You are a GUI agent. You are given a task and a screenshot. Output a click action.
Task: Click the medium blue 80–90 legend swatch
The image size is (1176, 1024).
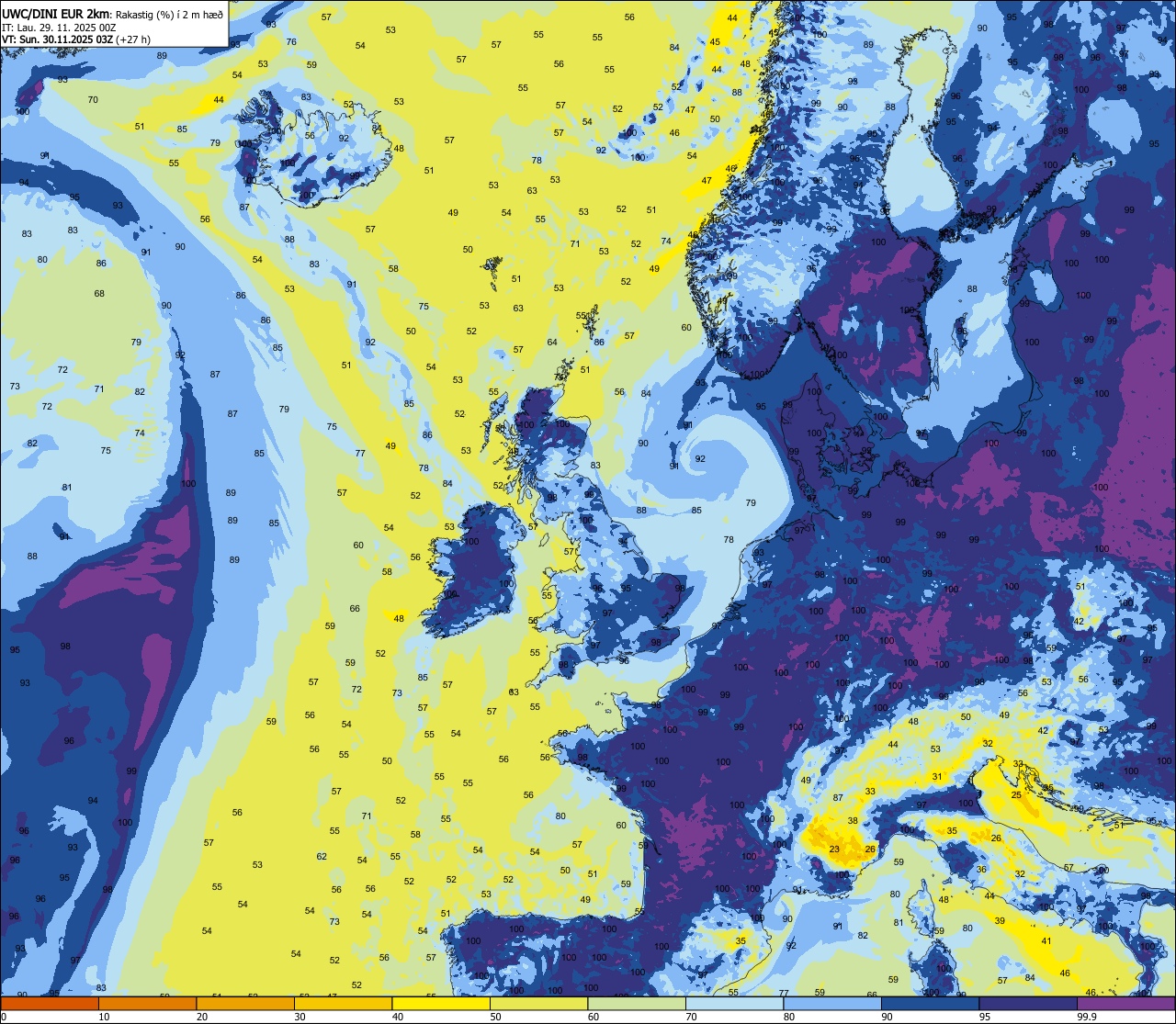[x=832, y=1003]
